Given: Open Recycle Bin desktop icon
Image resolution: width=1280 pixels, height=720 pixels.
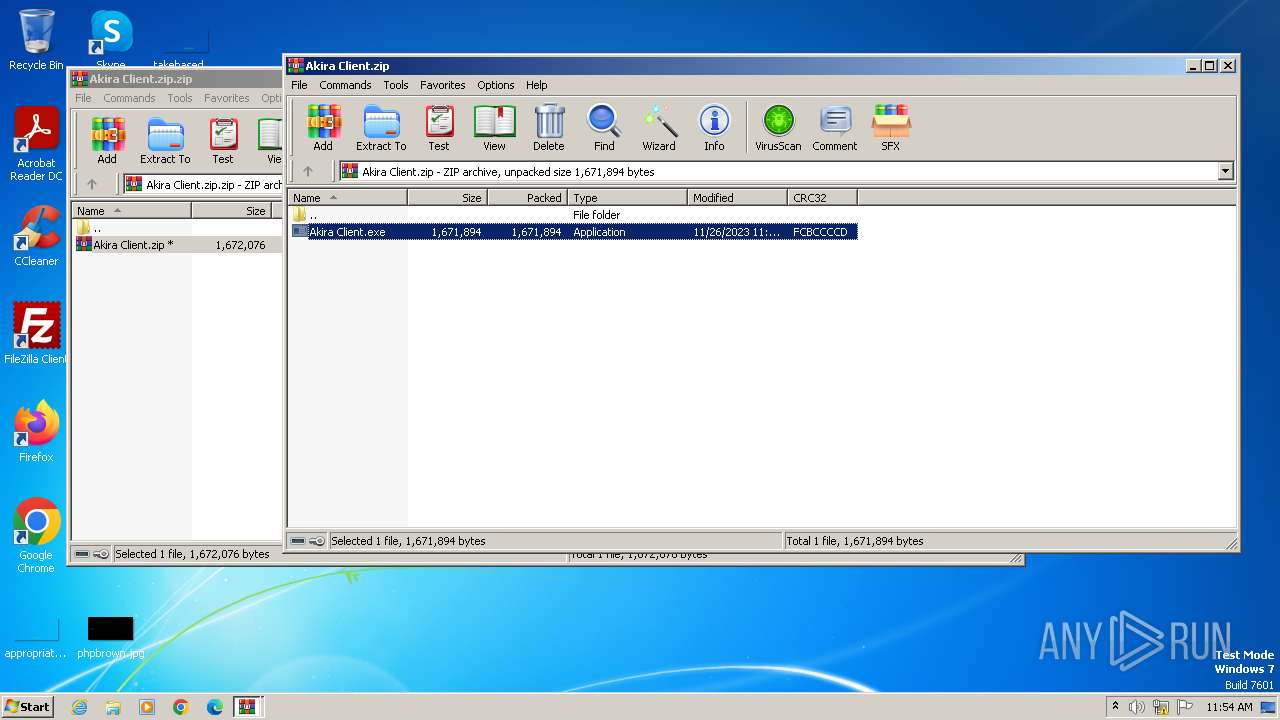Looking at the screenshot, I should point(36,40).
